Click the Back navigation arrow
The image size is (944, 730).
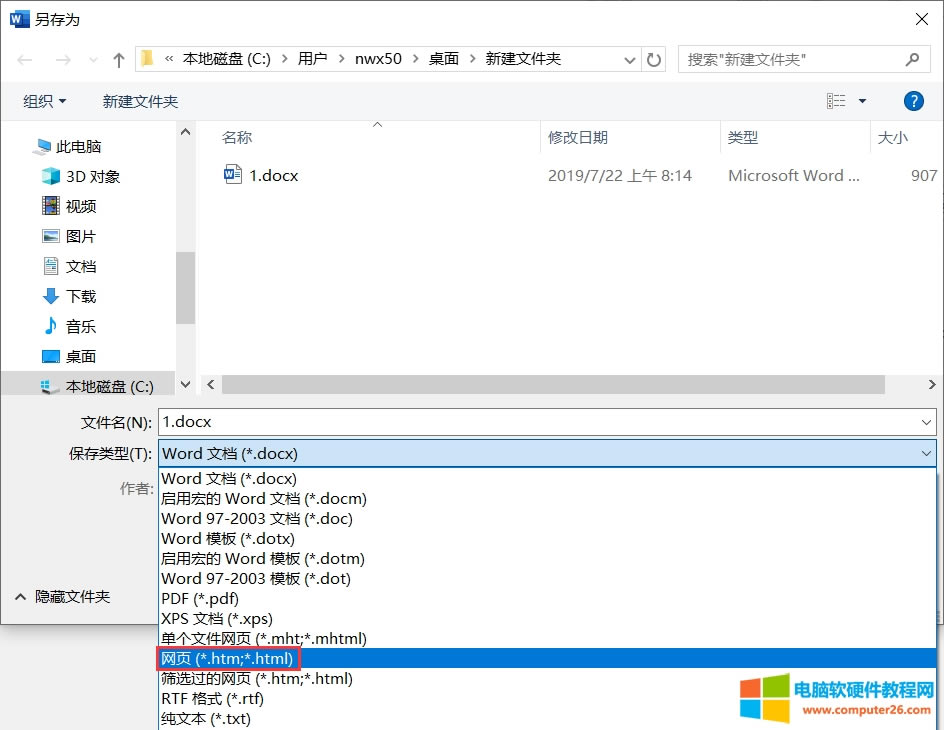coord(25,60)
